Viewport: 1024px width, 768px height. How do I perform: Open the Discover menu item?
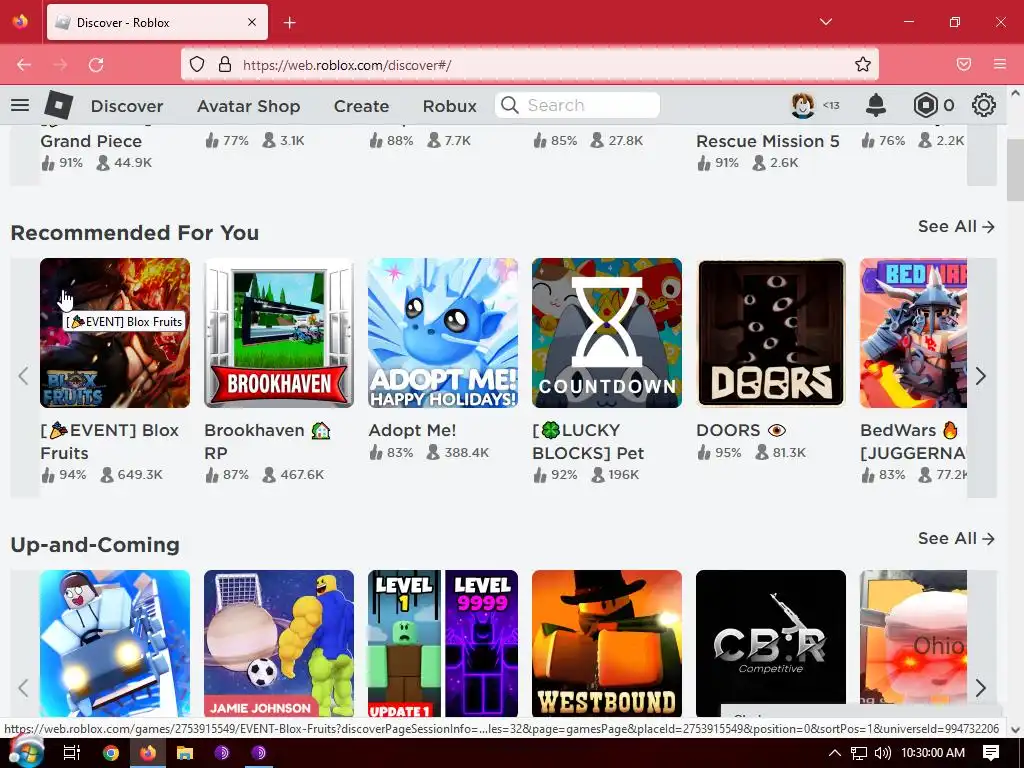click(x=127, y=106)
